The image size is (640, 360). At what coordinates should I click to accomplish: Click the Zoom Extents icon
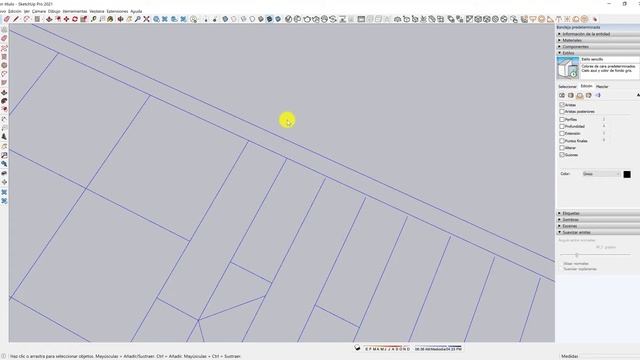(x=147, y=19)
